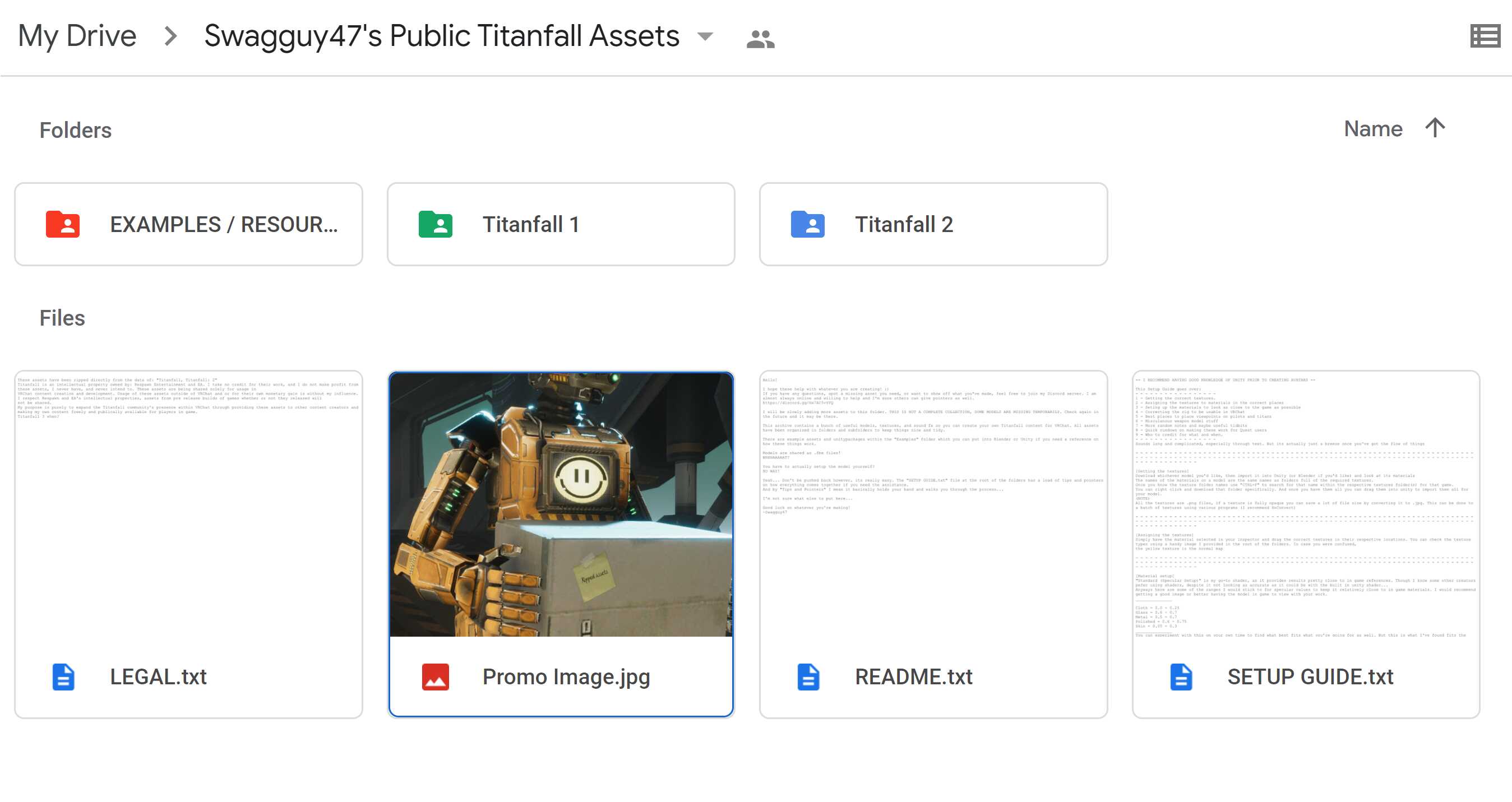This screenshot has width=1512, height=802.
Task: Open the Name sort options
Action: [1372, 128]
